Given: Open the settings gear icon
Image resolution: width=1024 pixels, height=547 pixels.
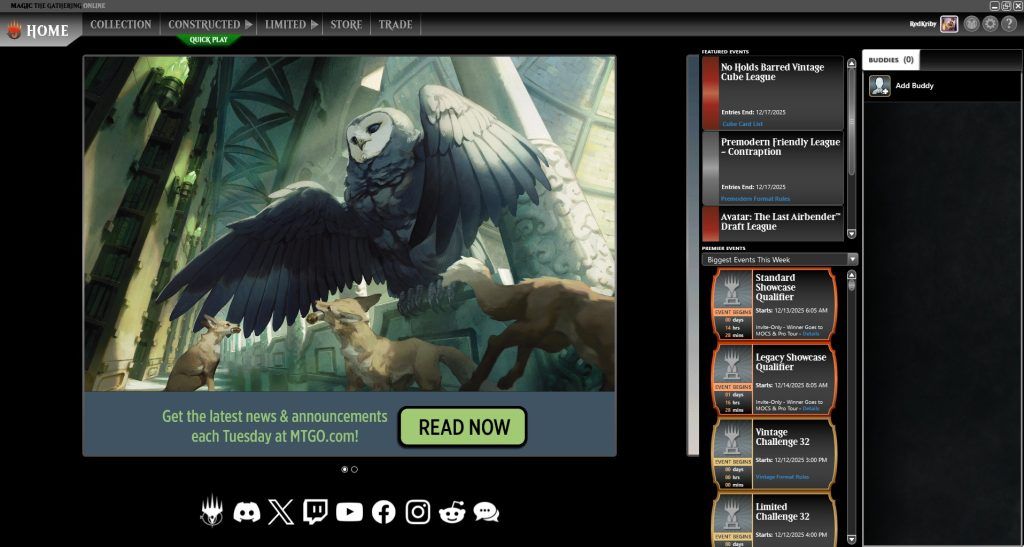Looking at the screenshot, I should (990, 24).
